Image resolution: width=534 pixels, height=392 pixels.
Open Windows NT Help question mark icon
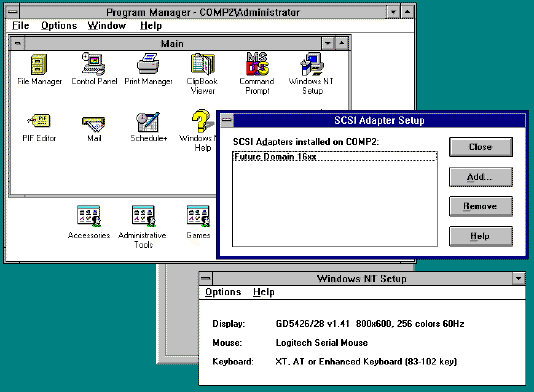click(x=202, y=121)
